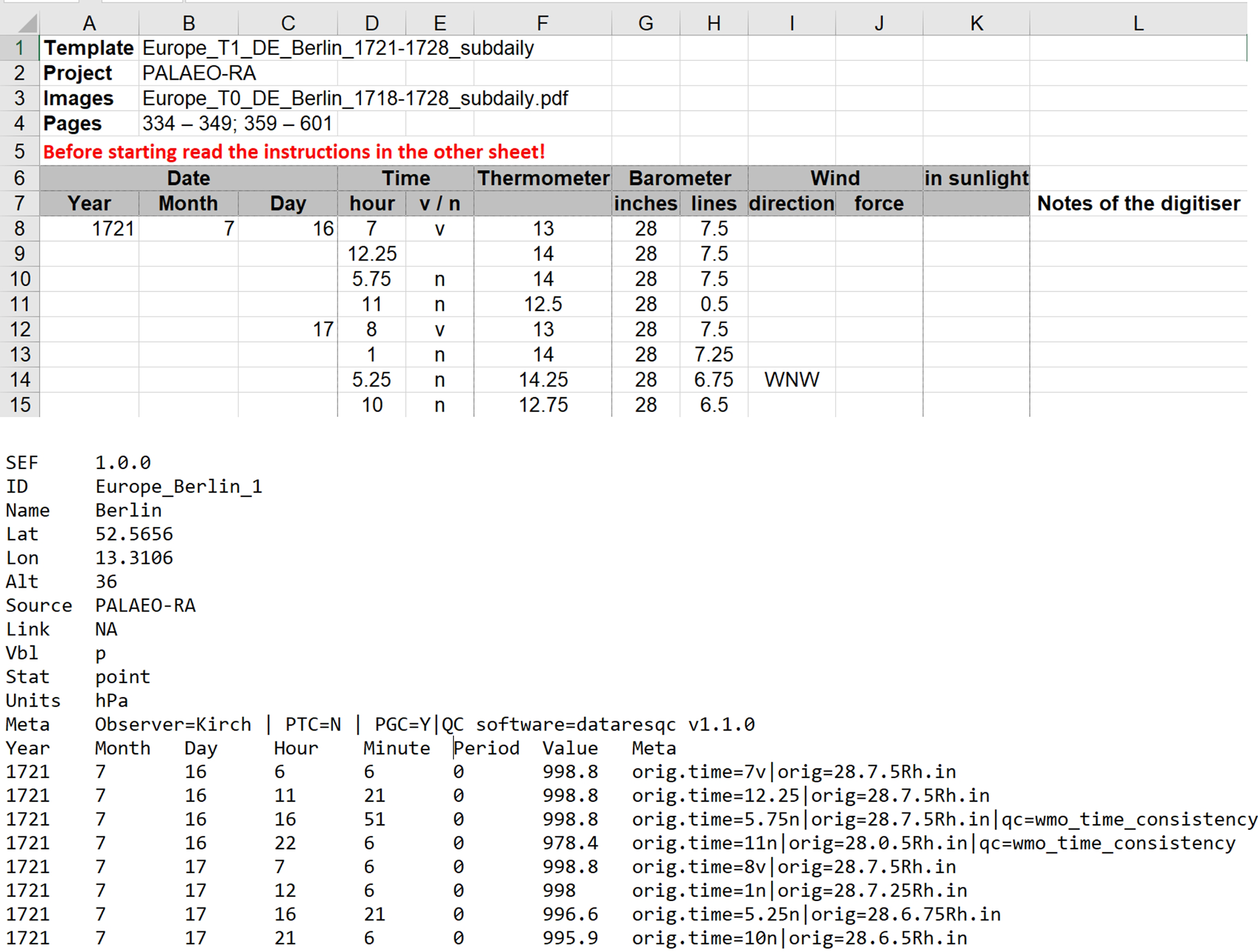The width and height of the screenshot is (1258, 952).
Task: Click the 14.25 thermometer value cell
Action: tap(542, 380)
